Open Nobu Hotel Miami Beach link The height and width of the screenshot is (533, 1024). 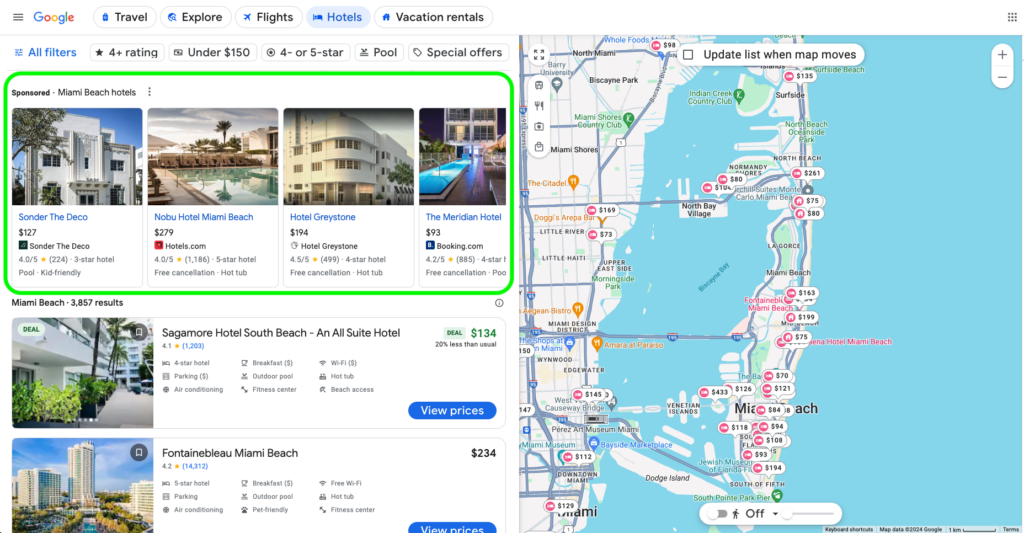(x=204, y=217)
